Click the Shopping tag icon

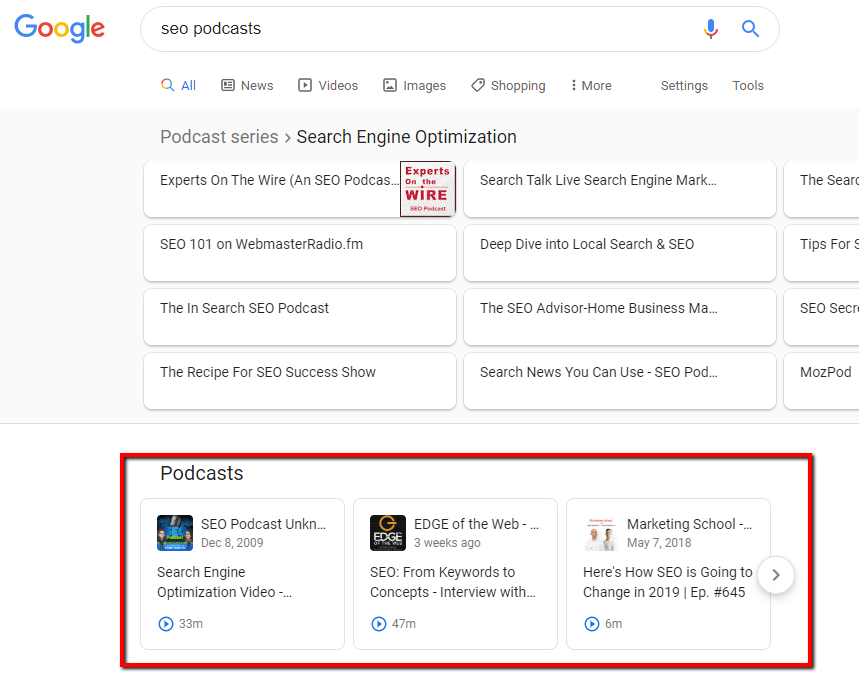pos(478,85)
